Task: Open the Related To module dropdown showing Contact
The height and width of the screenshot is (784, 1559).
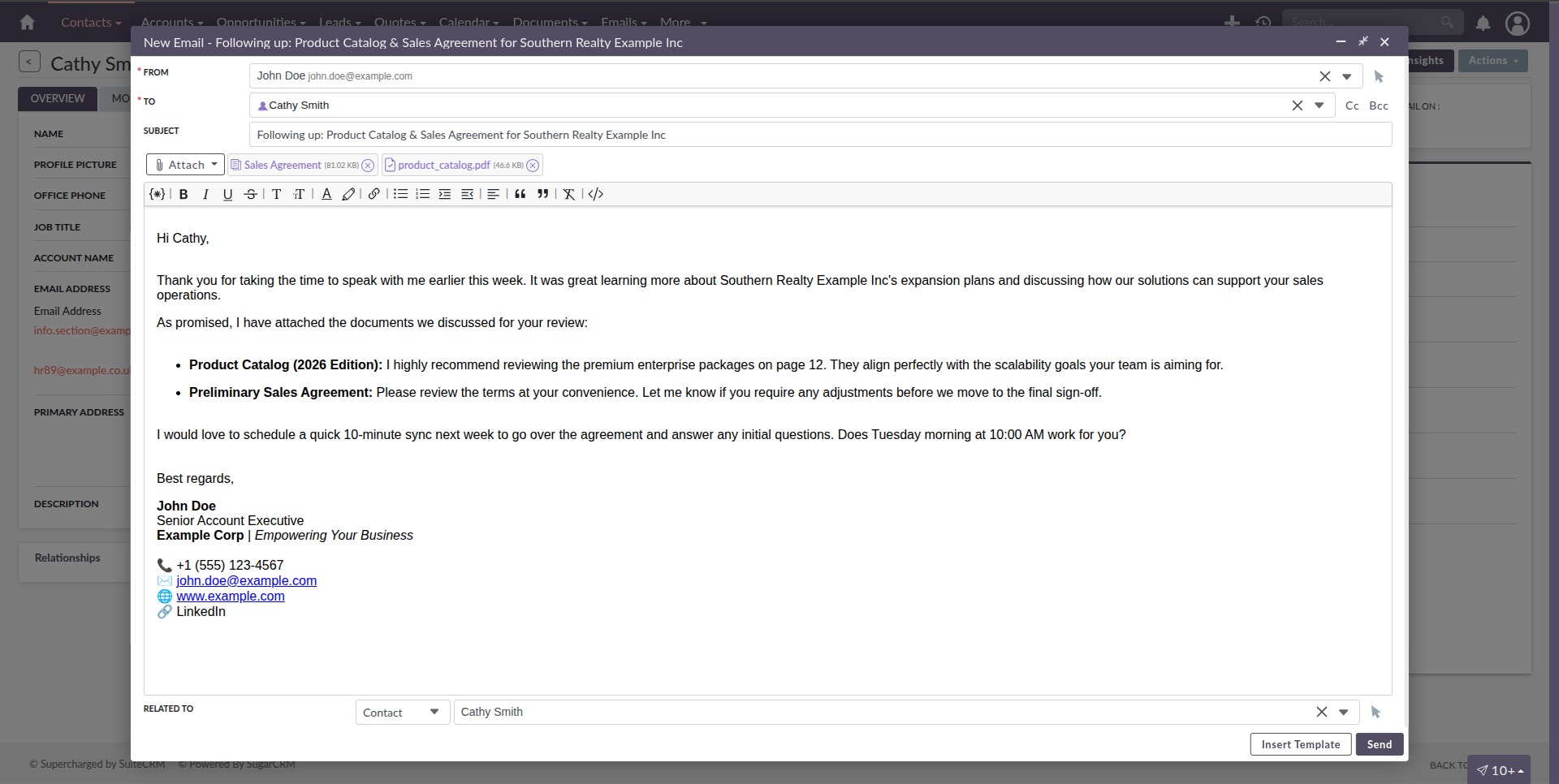Action: [402, 712]
